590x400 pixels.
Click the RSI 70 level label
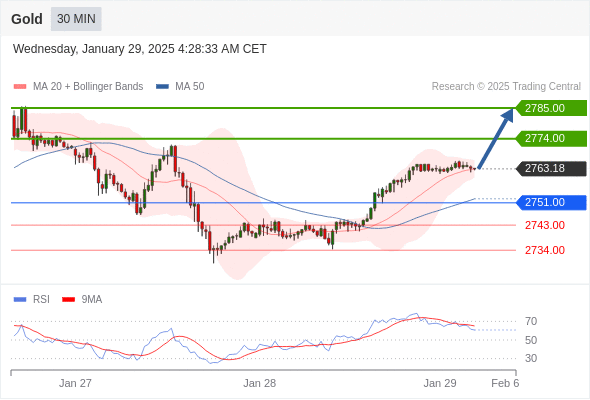coord(531,322)
